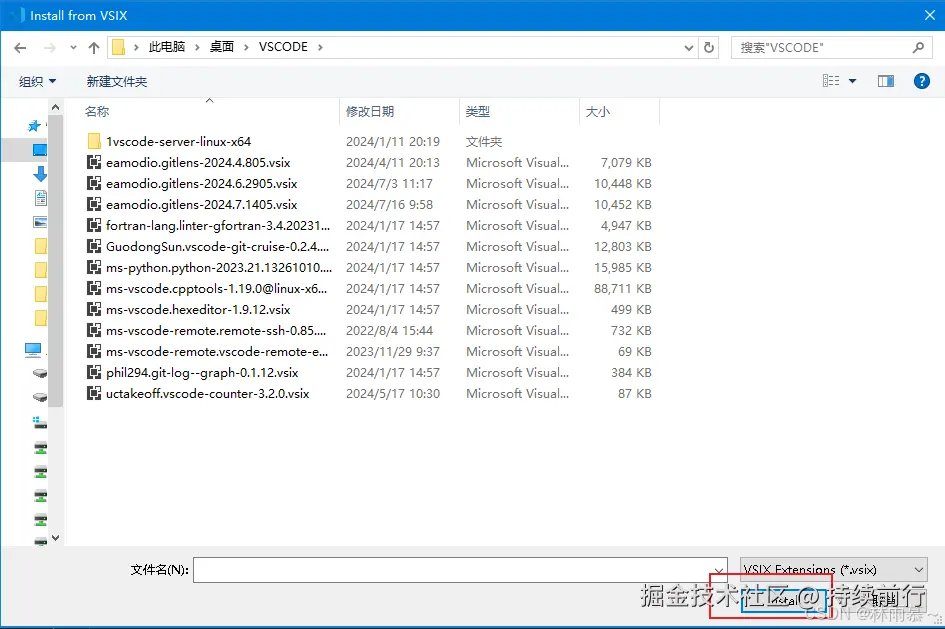945x629 pixels.
Task: Sort files by the 修改日期 column header
Action: point(369,111)
